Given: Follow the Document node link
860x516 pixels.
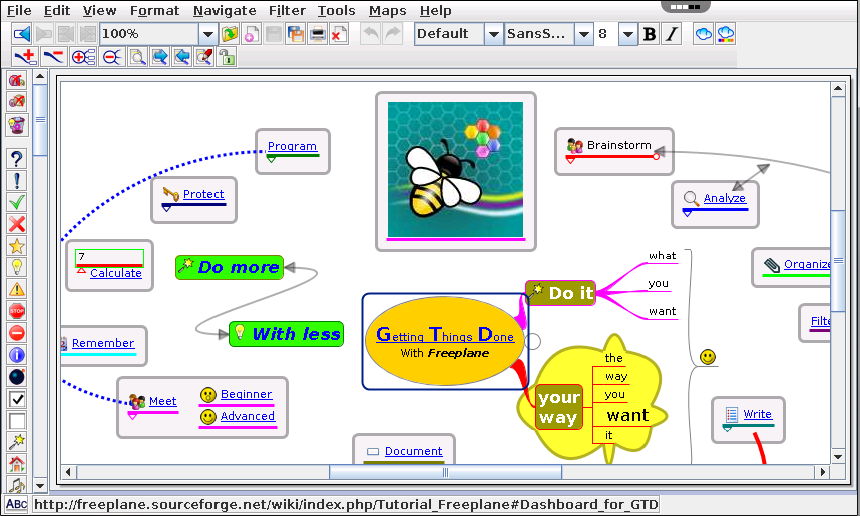Looking at the screenshot, I should 413,451.
